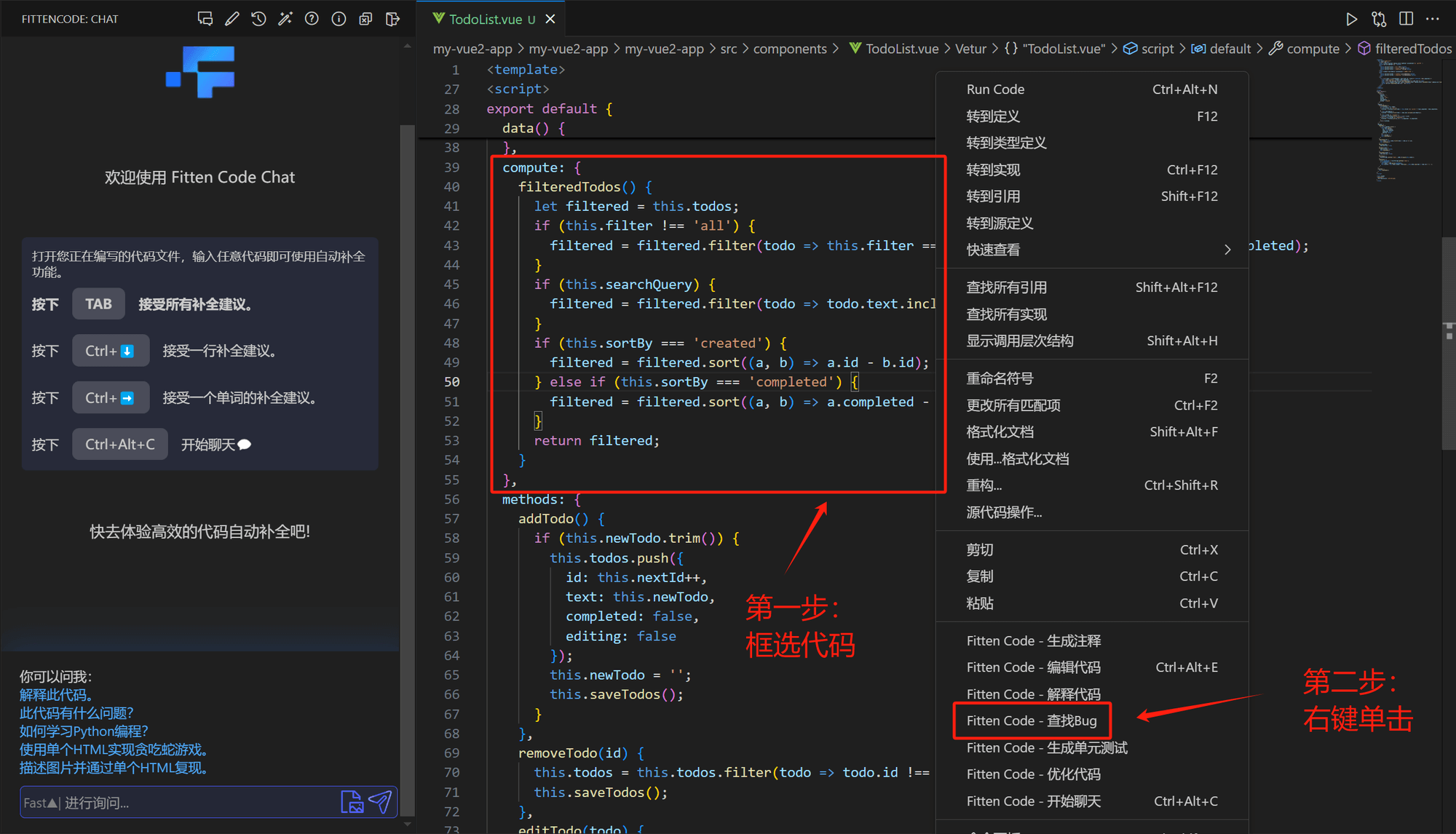This screenshot has width=1456, height=834.
Task: Open the info icon in chat header
Action: tap(339, 19)
